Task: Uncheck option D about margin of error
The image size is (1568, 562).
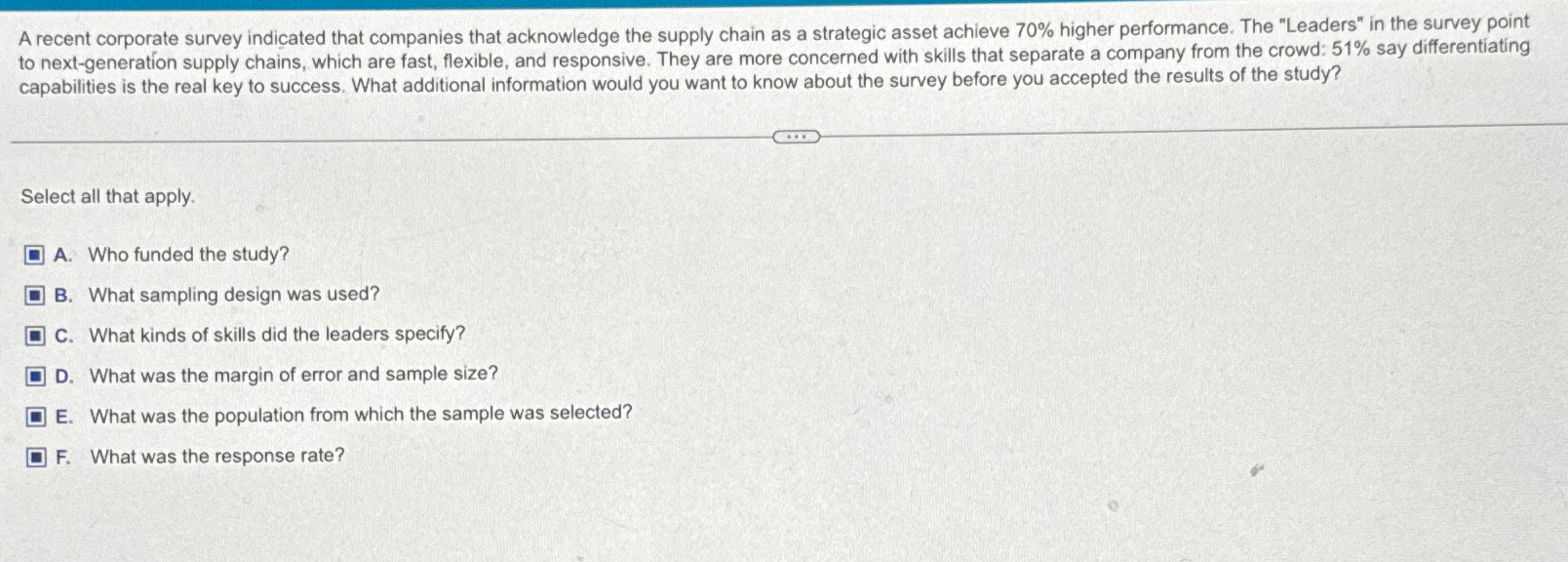Action: coord(33,375)
